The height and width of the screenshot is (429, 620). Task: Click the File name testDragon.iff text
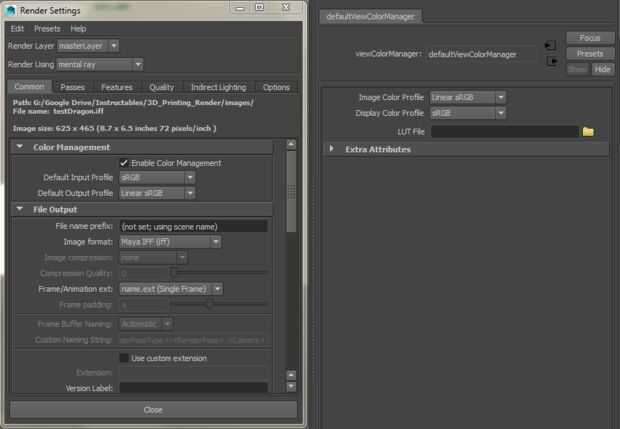[58, 112]
